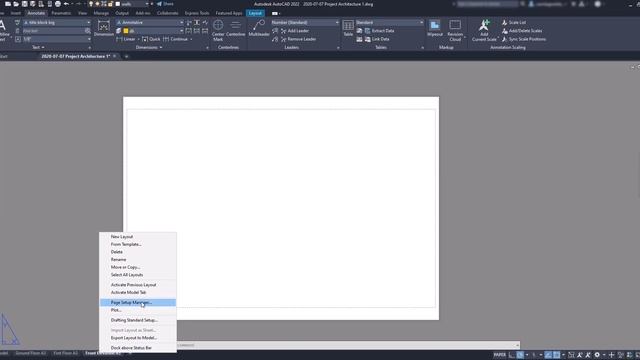Click the Undo arrow icon

tap(66, 4)
